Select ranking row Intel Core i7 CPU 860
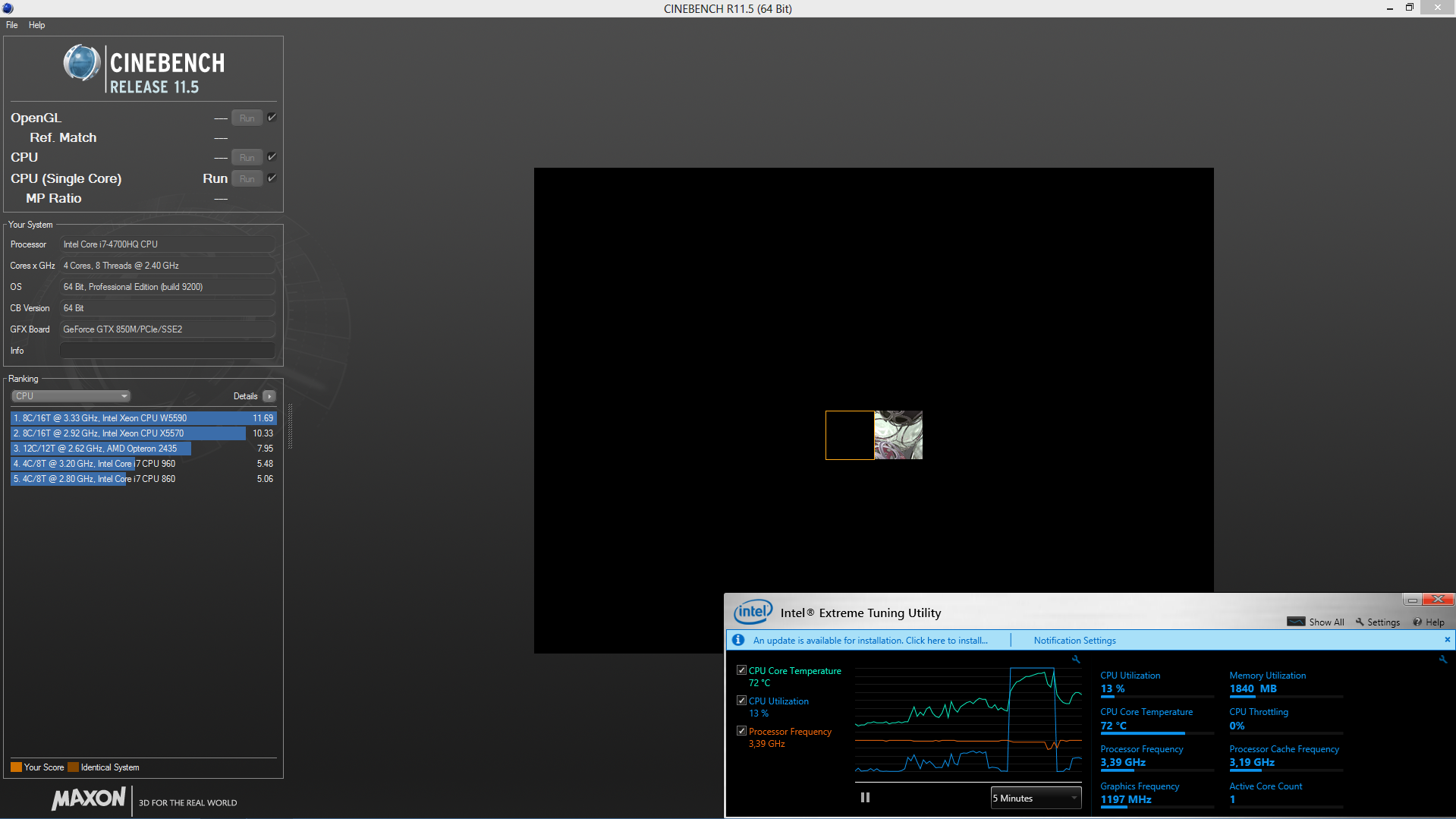The width and height of the screenshot is (1456, 819). pyautogui.click(x=143, y=479)
